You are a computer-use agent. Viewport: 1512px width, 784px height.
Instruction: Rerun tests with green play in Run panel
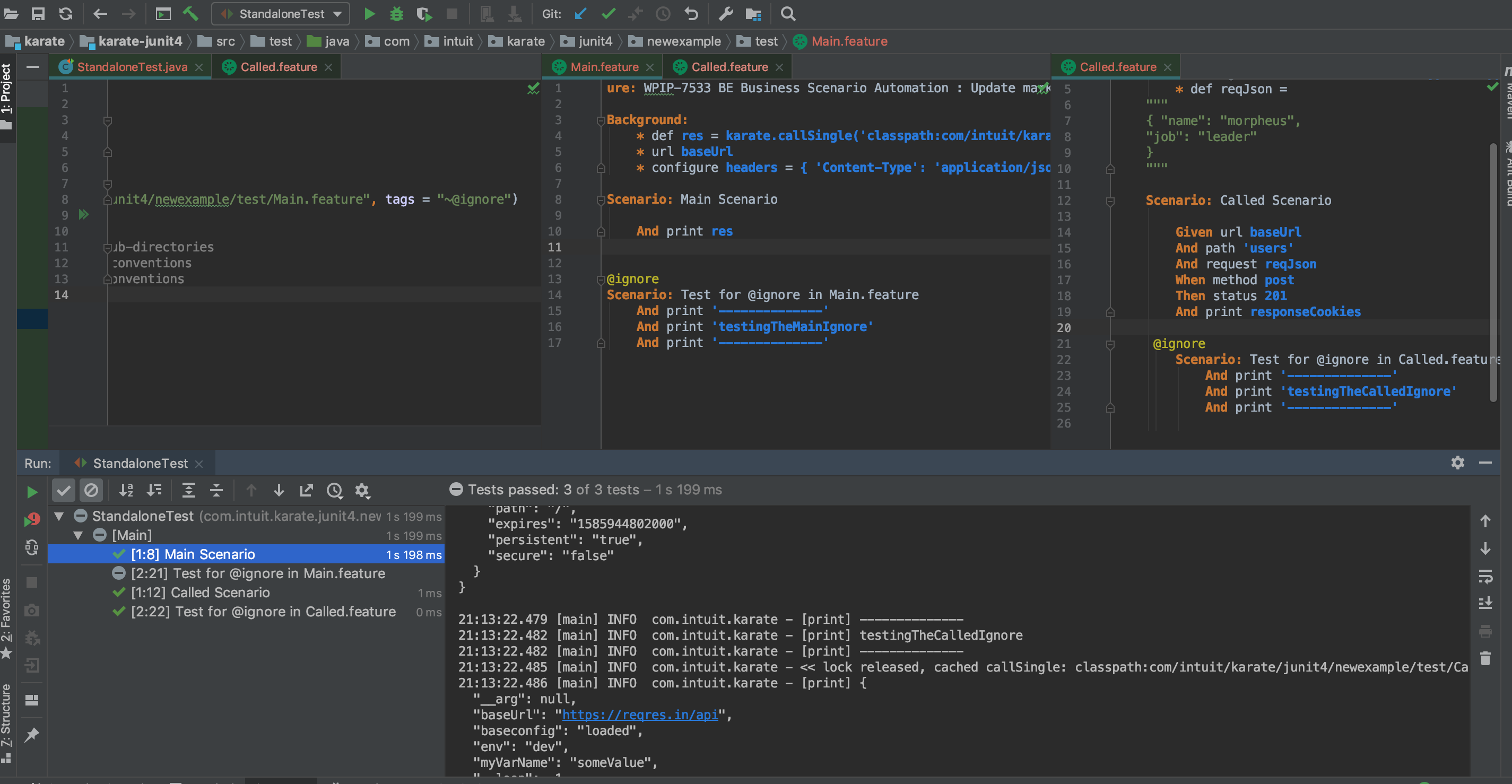(32, 492)
